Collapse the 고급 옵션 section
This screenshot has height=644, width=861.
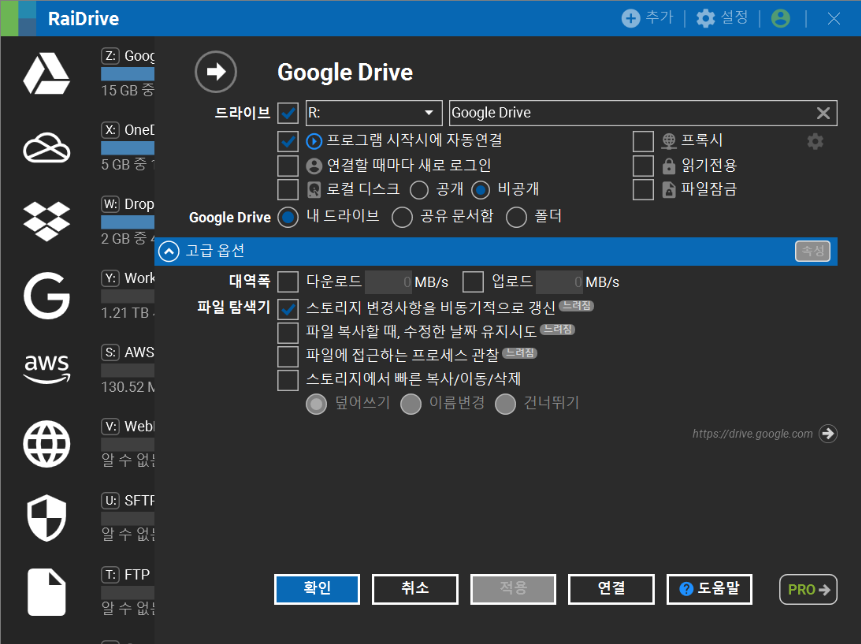[168, 251]
